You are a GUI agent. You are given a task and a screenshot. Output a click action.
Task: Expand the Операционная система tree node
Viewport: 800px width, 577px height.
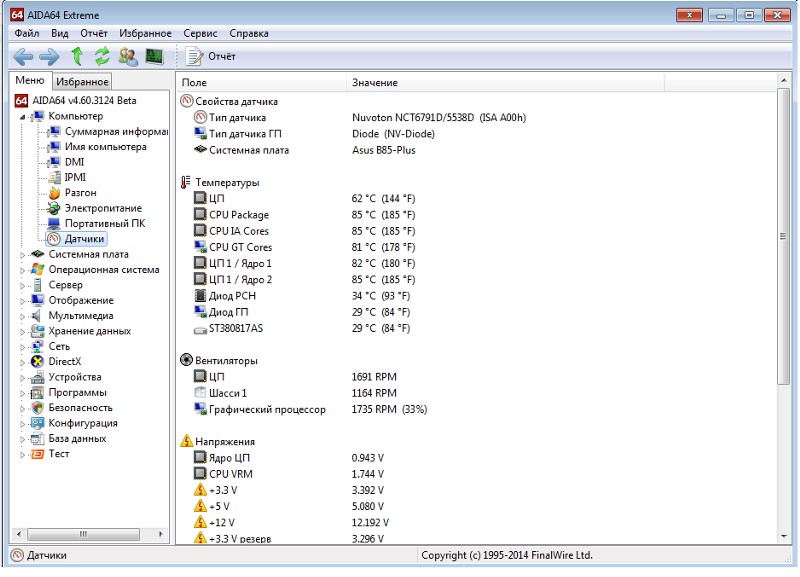pyautogui.click(x=22, y=270)
